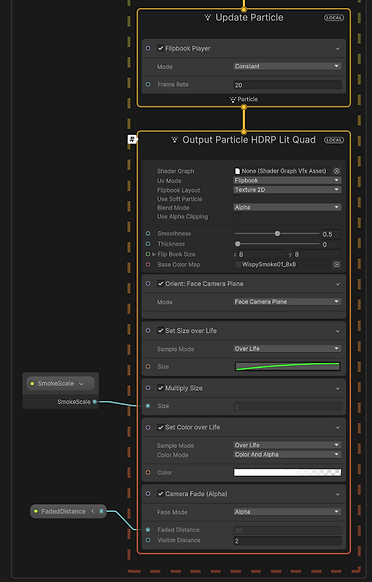Click the Shader Graph object picker icon
Screen dimensions: 372x582
click(x=336, y=171)
